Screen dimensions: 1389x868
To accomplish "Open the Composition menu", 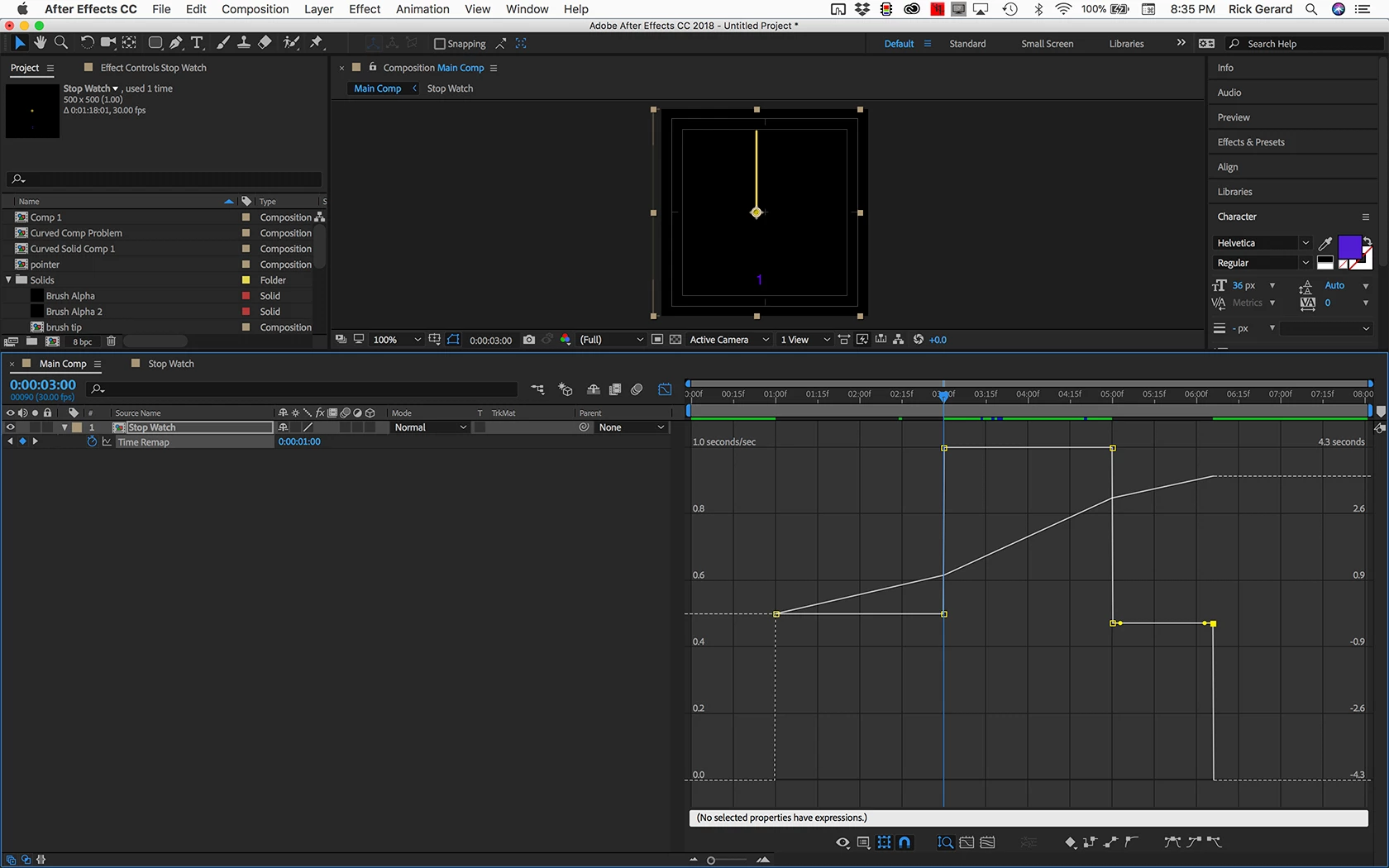I will 255,9.
